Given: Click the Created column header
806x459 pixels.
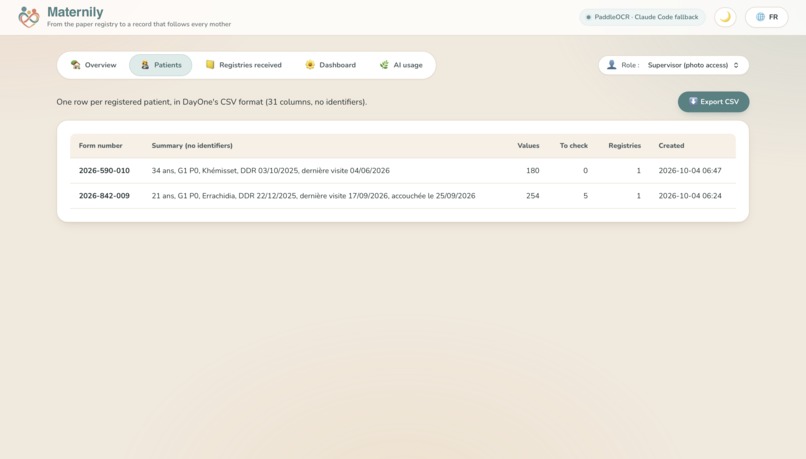Looking at the screenshot, I should point(671,145).
